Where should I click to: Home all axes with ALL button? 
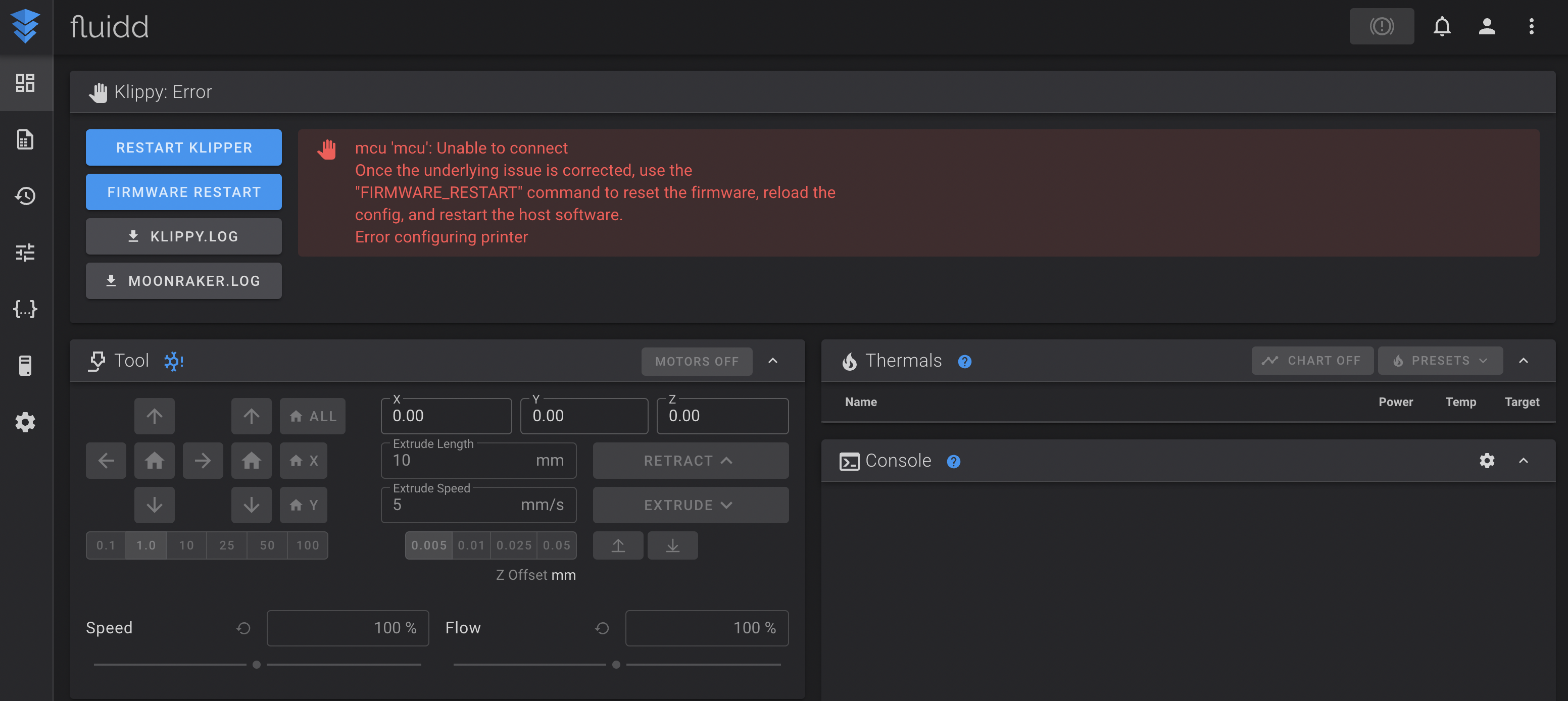[313, 416]
